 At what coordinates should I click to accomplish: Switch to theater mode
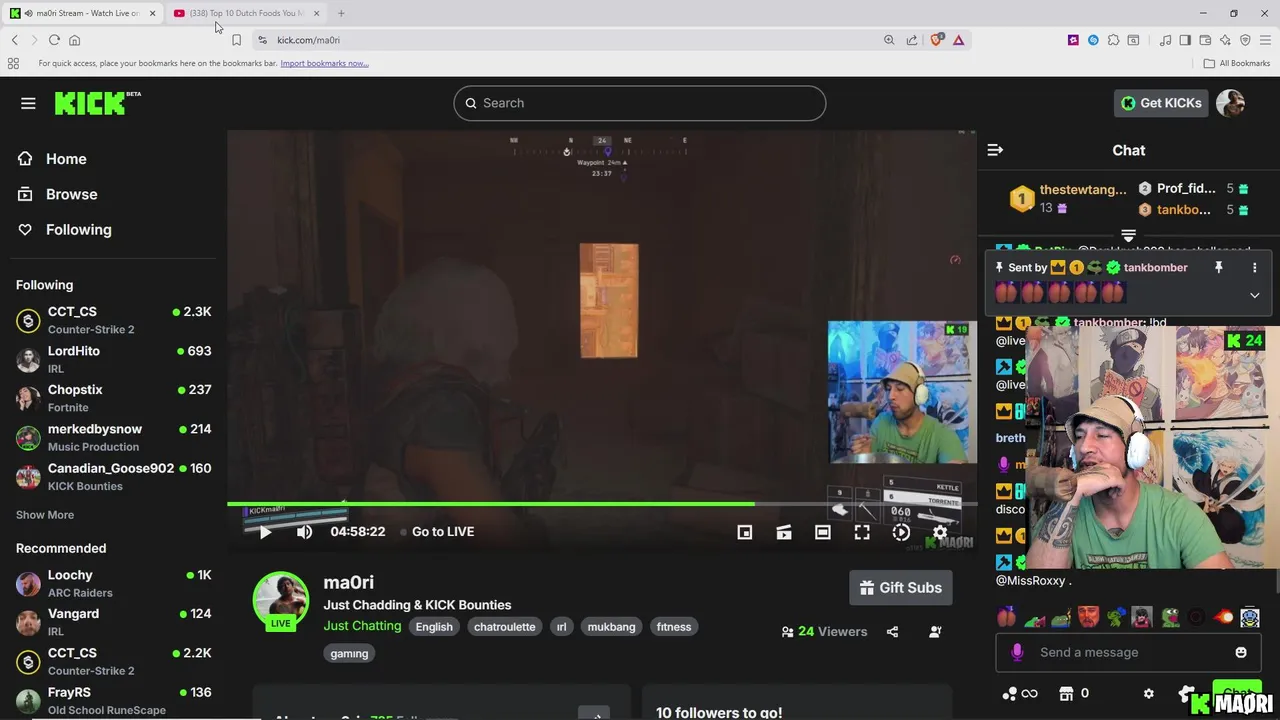(x=822, y=532)
